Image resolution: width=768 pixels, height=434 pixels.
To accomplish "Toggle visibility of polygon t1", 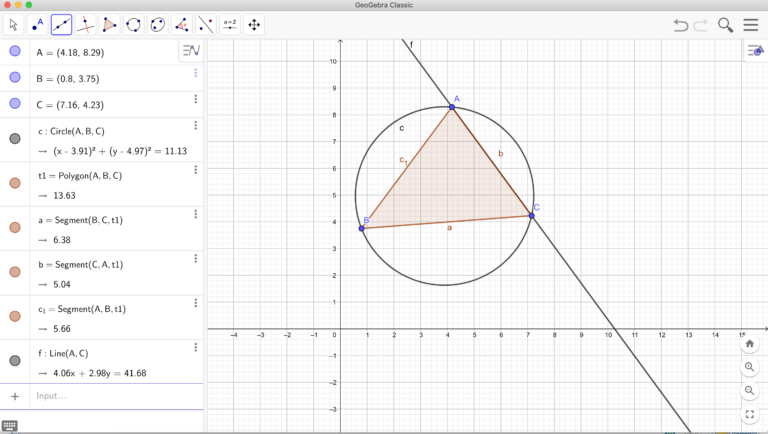I will (15, 183).
